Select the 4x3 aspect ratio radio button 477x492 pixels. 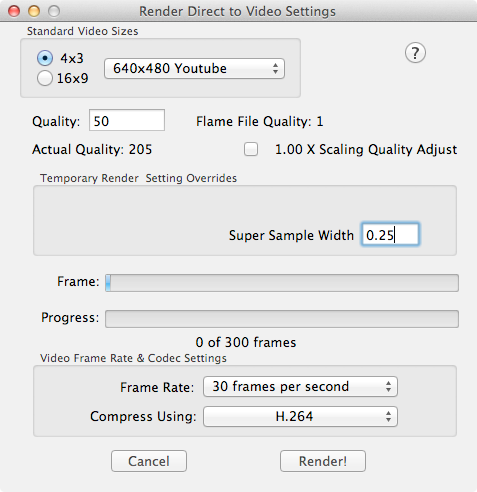pos(45,58)
